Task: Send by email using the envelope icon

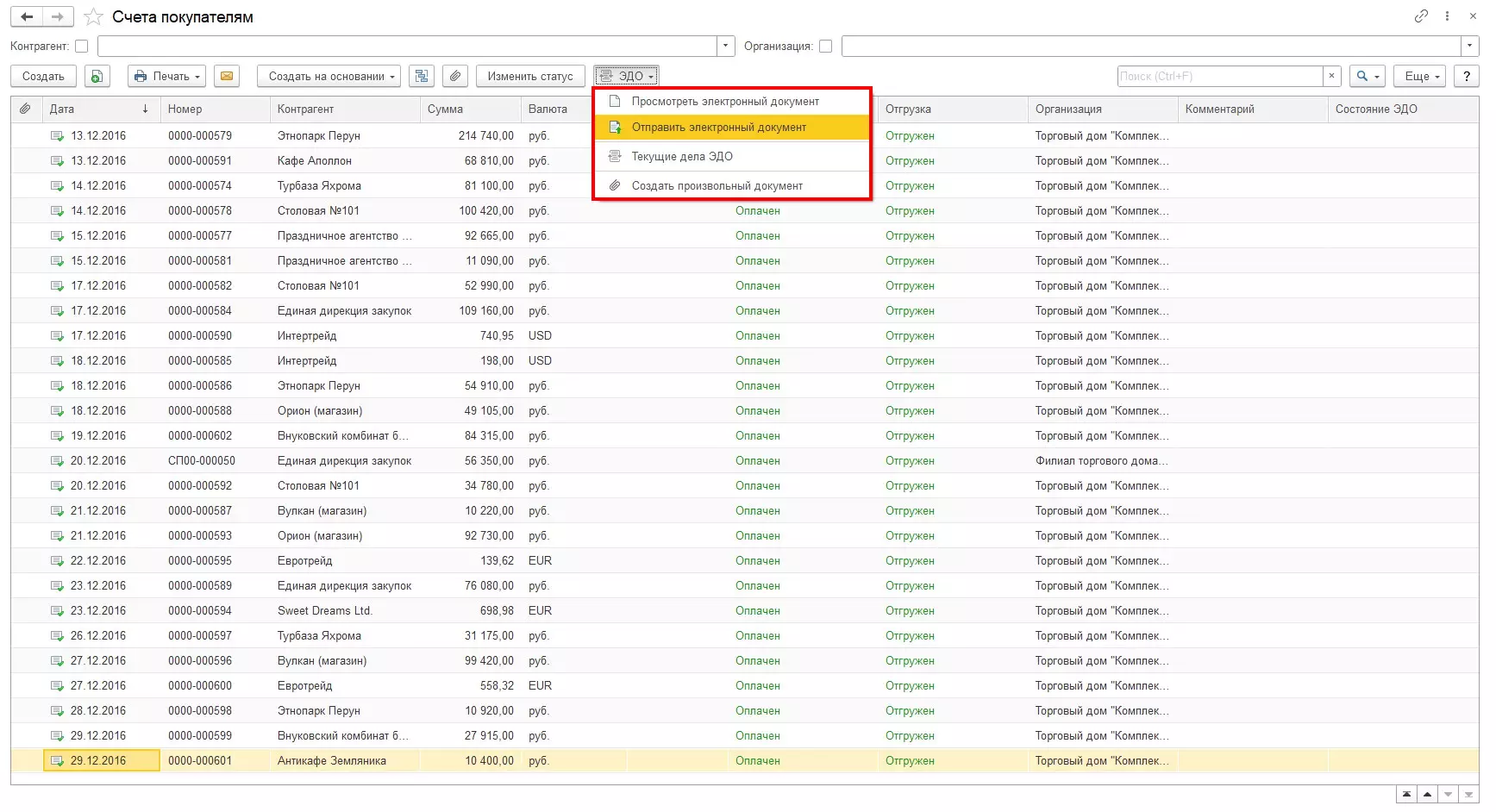Action: [x=226, y=76]
